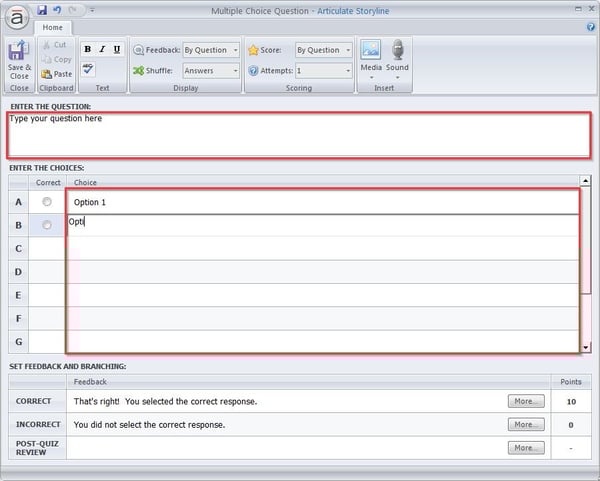
Task: Click the Shuffle arrows icon
Action: [138, 71]
